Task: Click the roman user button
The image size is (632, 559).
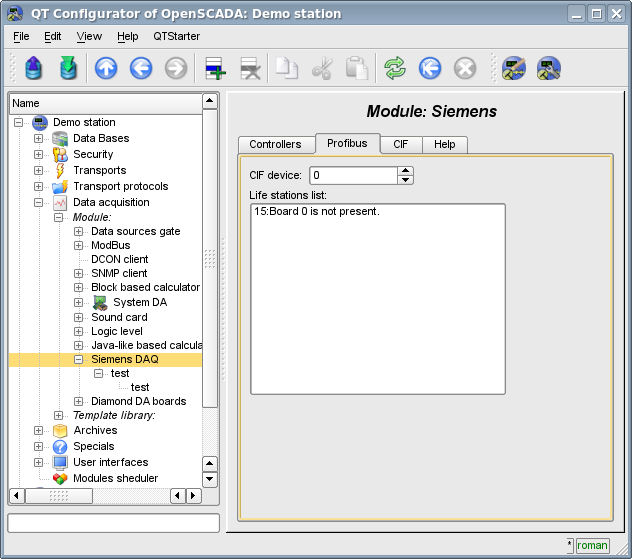Action: [x=592, y=545]
